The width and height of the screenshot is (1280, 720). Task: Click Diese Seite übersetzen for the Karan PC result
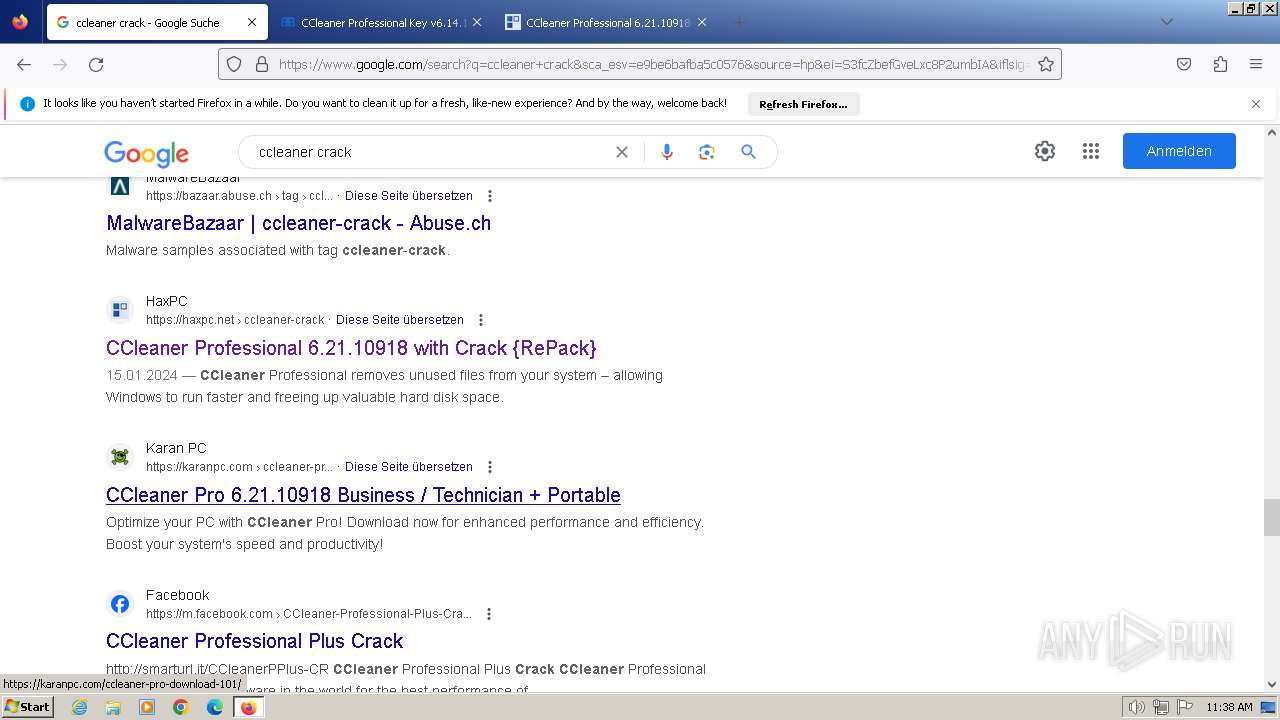409,467
